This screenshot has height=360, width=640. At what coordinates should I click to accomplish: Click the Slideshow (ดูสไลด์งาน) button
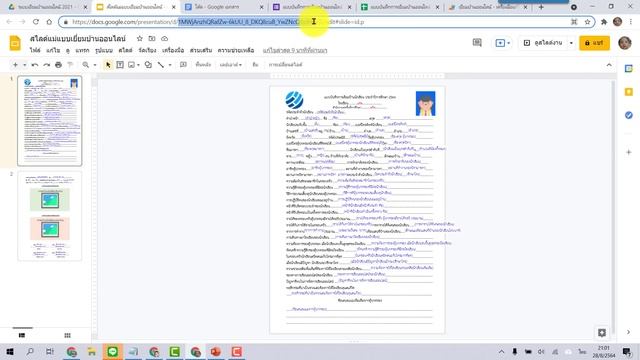tap(544, 42)
